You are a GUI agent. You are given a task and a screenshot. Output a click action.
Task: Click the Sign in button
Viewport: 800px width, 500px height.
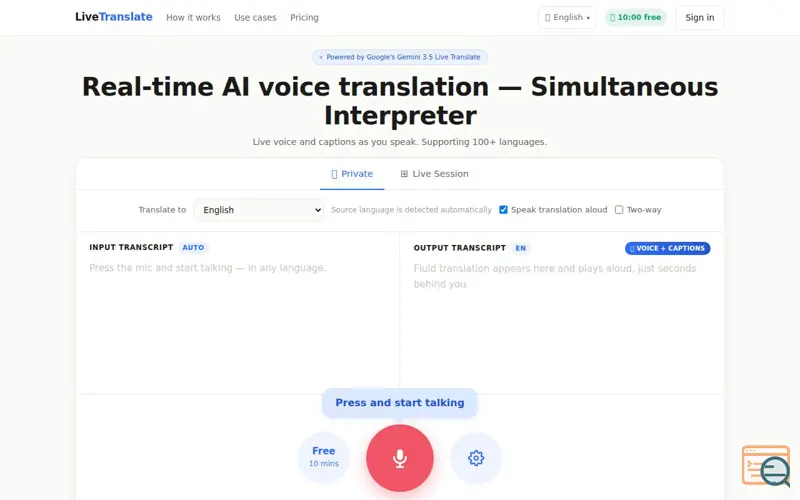coord(699,17)
